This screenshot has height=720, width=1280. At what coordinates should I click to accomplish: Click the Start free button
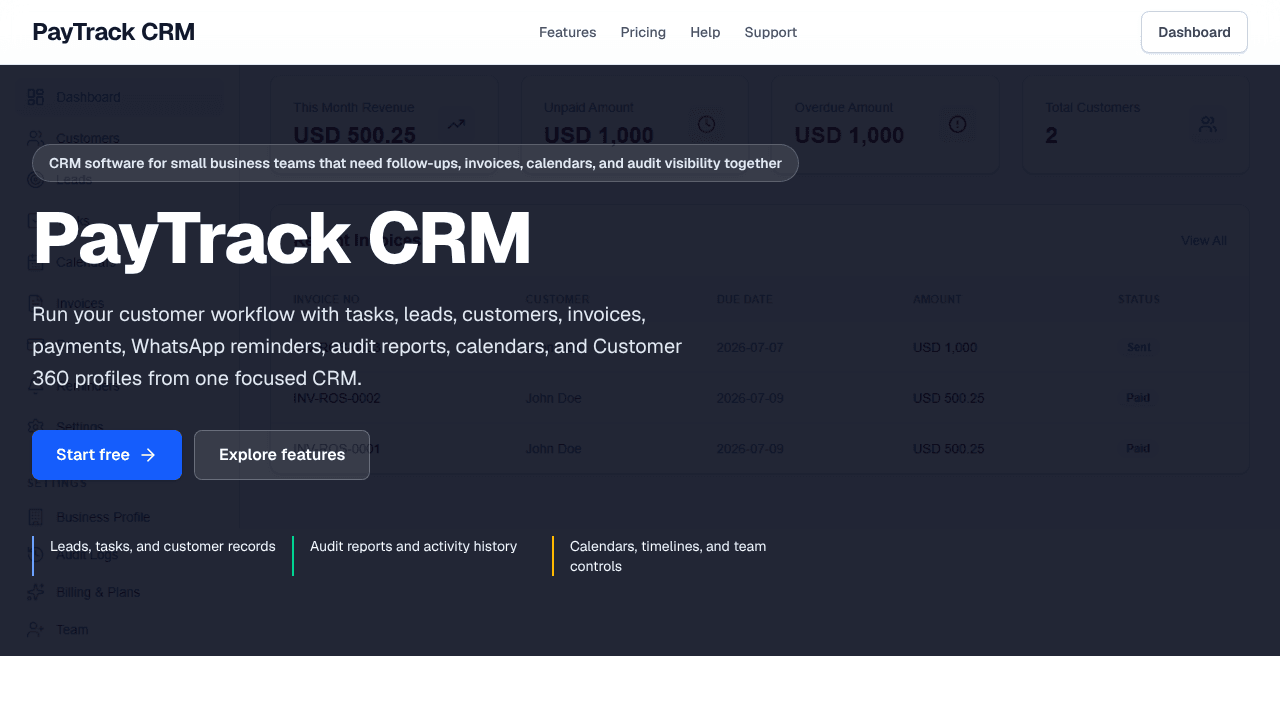pyautogui.click(x=107, y=455)
